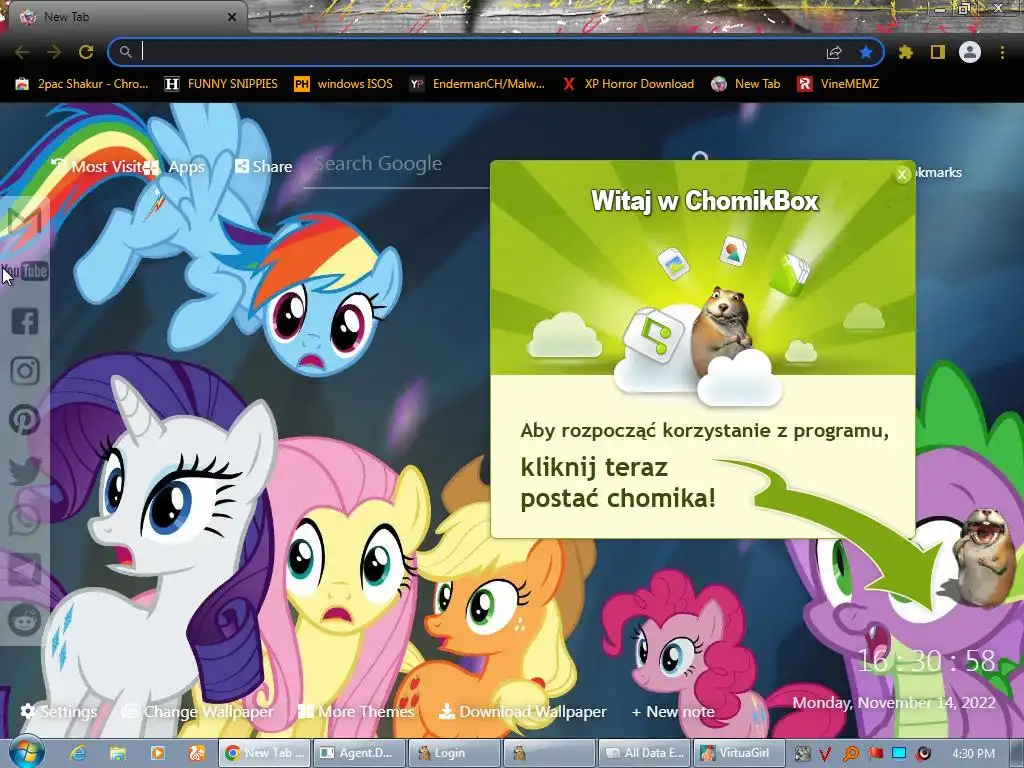Click the 16:30:58 clock widget
Viewport: 1024px width, 768px height.
pyautogui.click(x=926, y=661)
